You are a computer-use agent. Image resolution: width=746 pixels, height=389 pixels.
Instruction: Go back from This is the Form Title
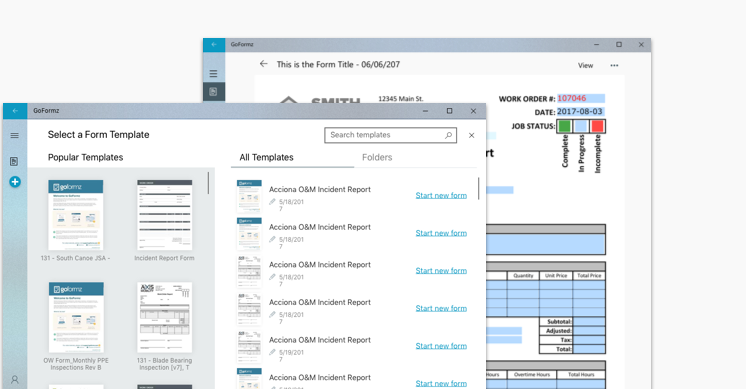coord(264,64)
